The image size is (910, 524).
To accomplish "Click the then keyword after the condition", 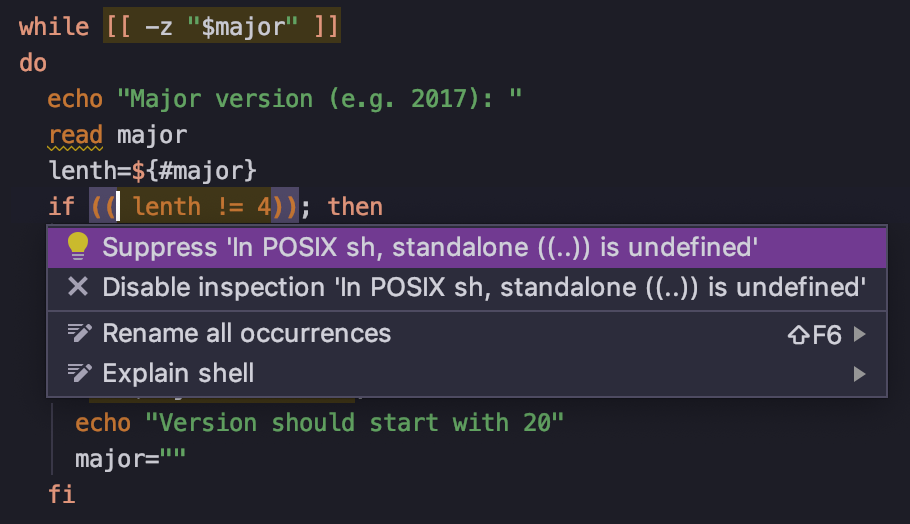I will point(355,207).
